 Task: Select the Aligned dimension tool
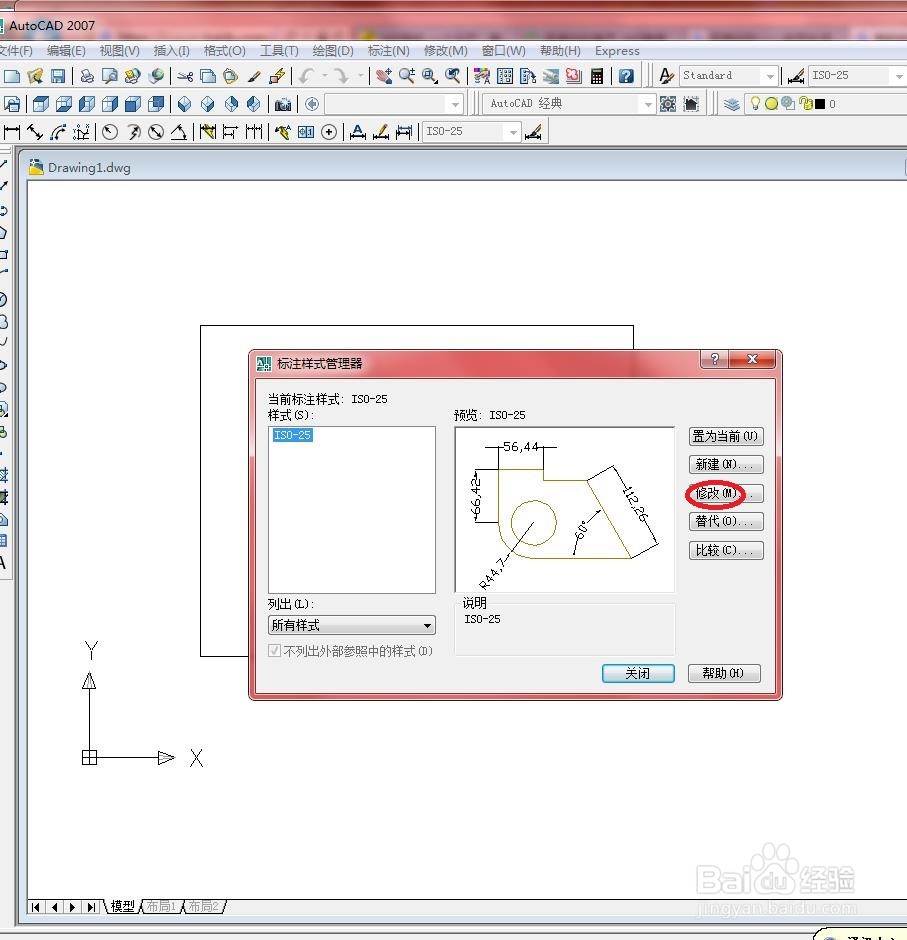tap(35, 132)
